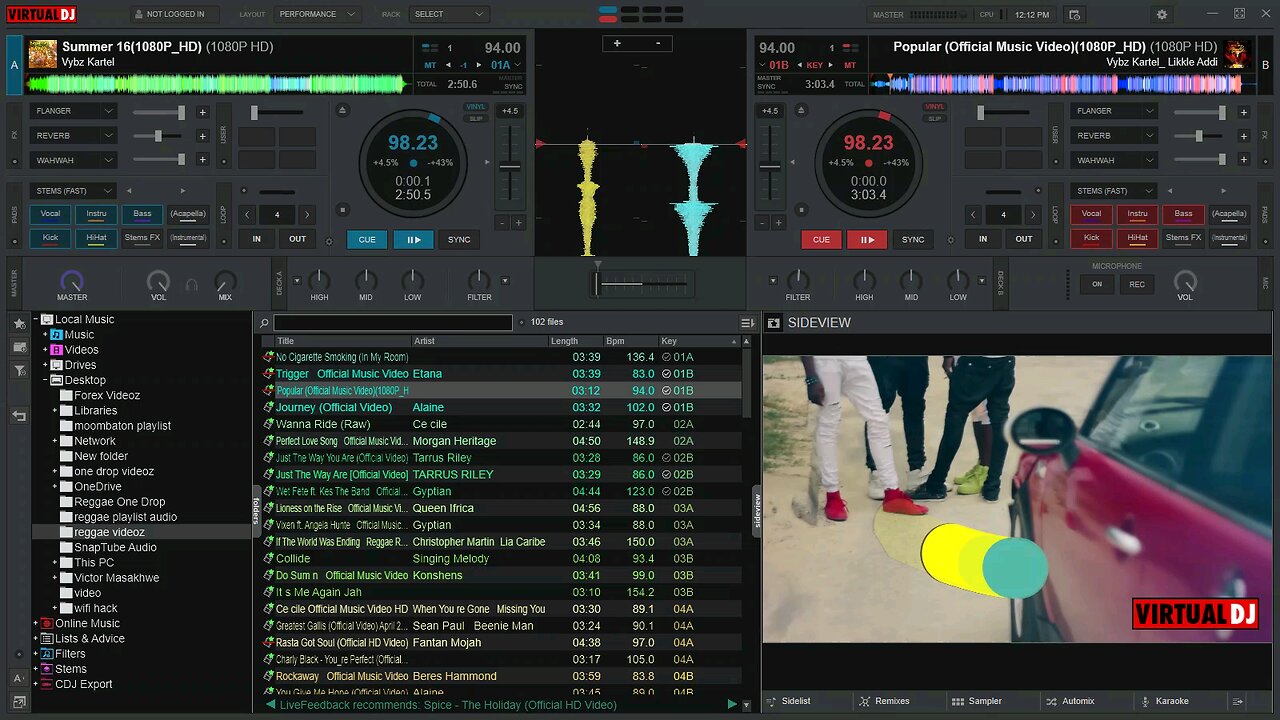Open deck A STEMS (FAST) pads dropdown
Screen dimensions: 1280x720
coord(73,191)
